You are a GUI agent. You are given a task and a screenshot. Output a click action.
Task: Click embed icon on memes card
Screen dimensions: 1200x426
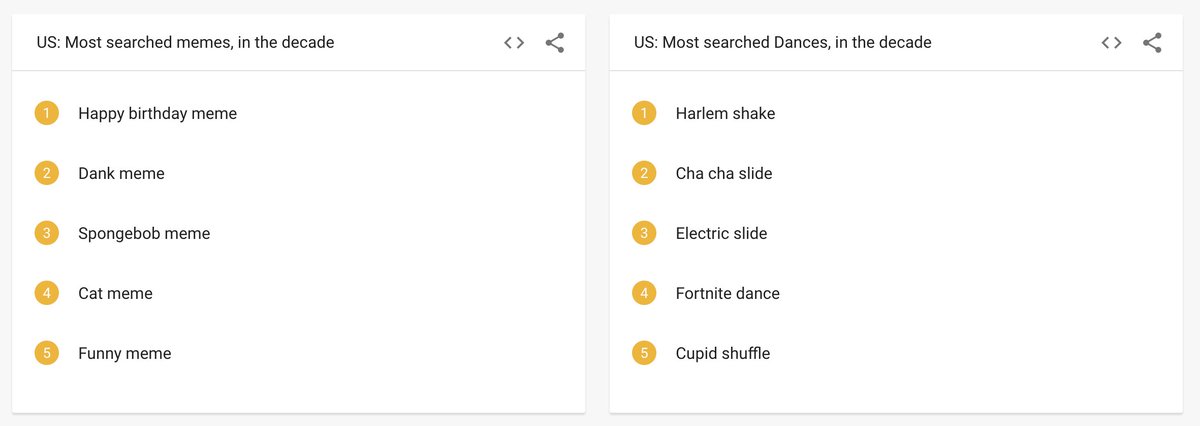coord(514,43)
